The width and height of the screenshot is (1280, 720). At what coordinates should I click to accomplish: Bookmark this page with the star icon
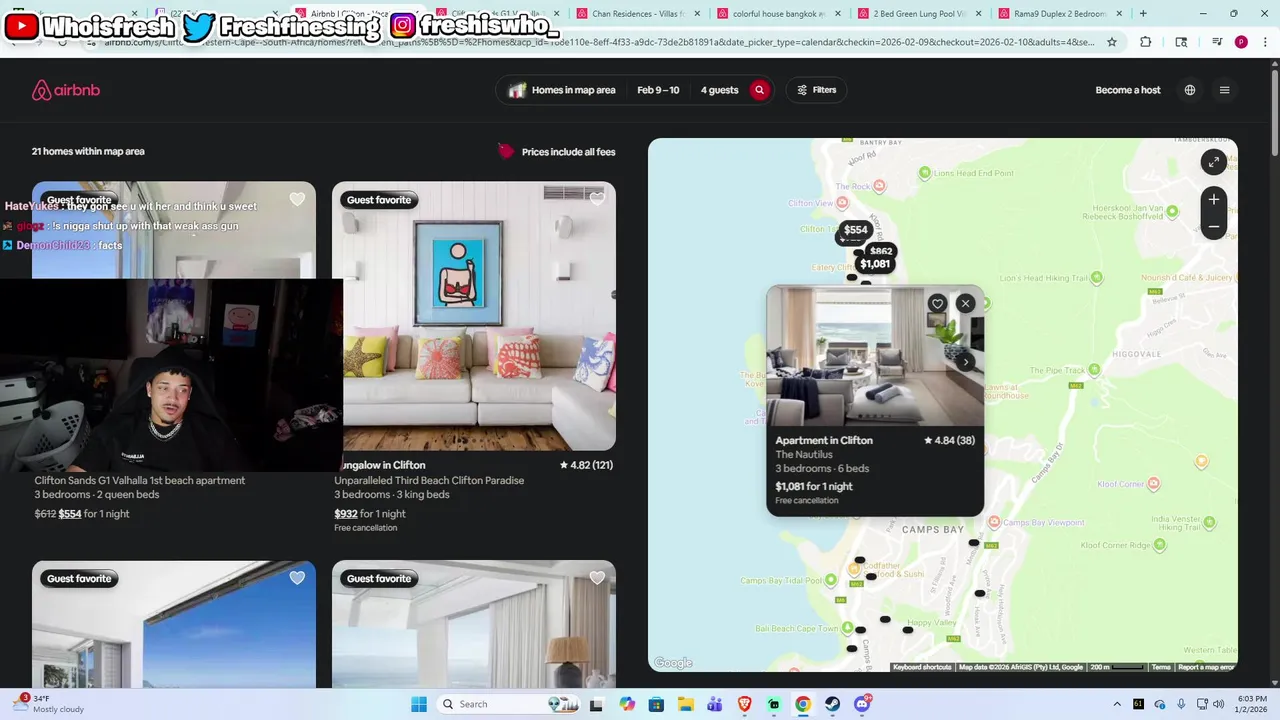tap(1111, 42)
